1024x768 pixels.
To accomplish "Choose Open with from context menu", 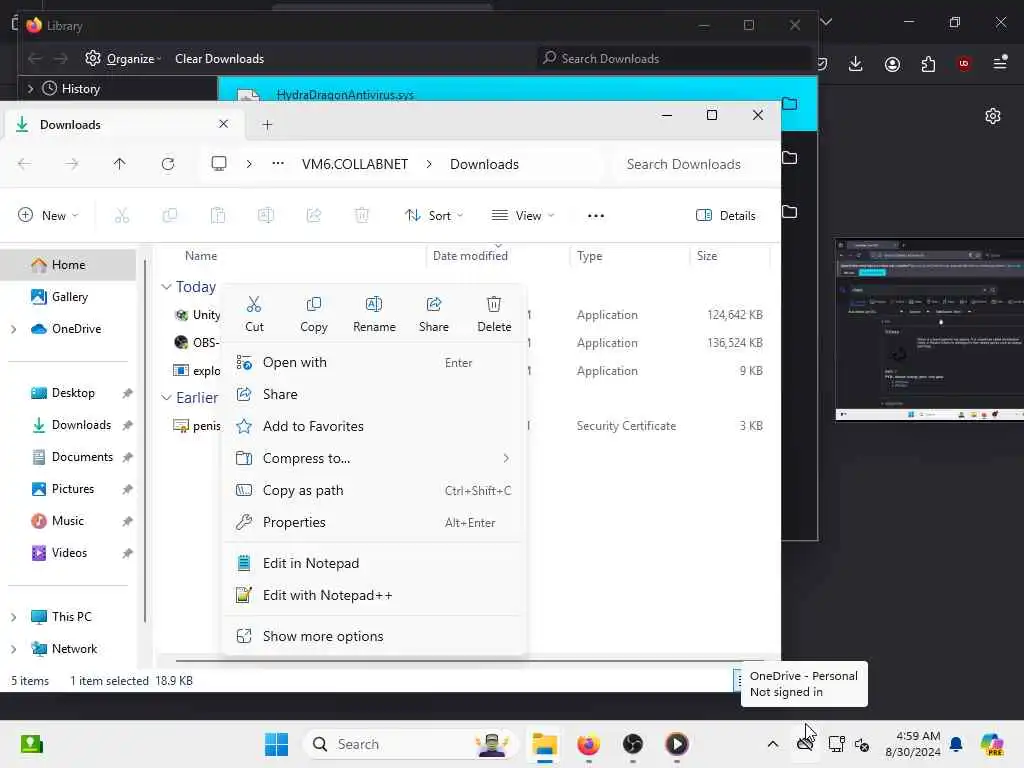I will pos(374,362).
